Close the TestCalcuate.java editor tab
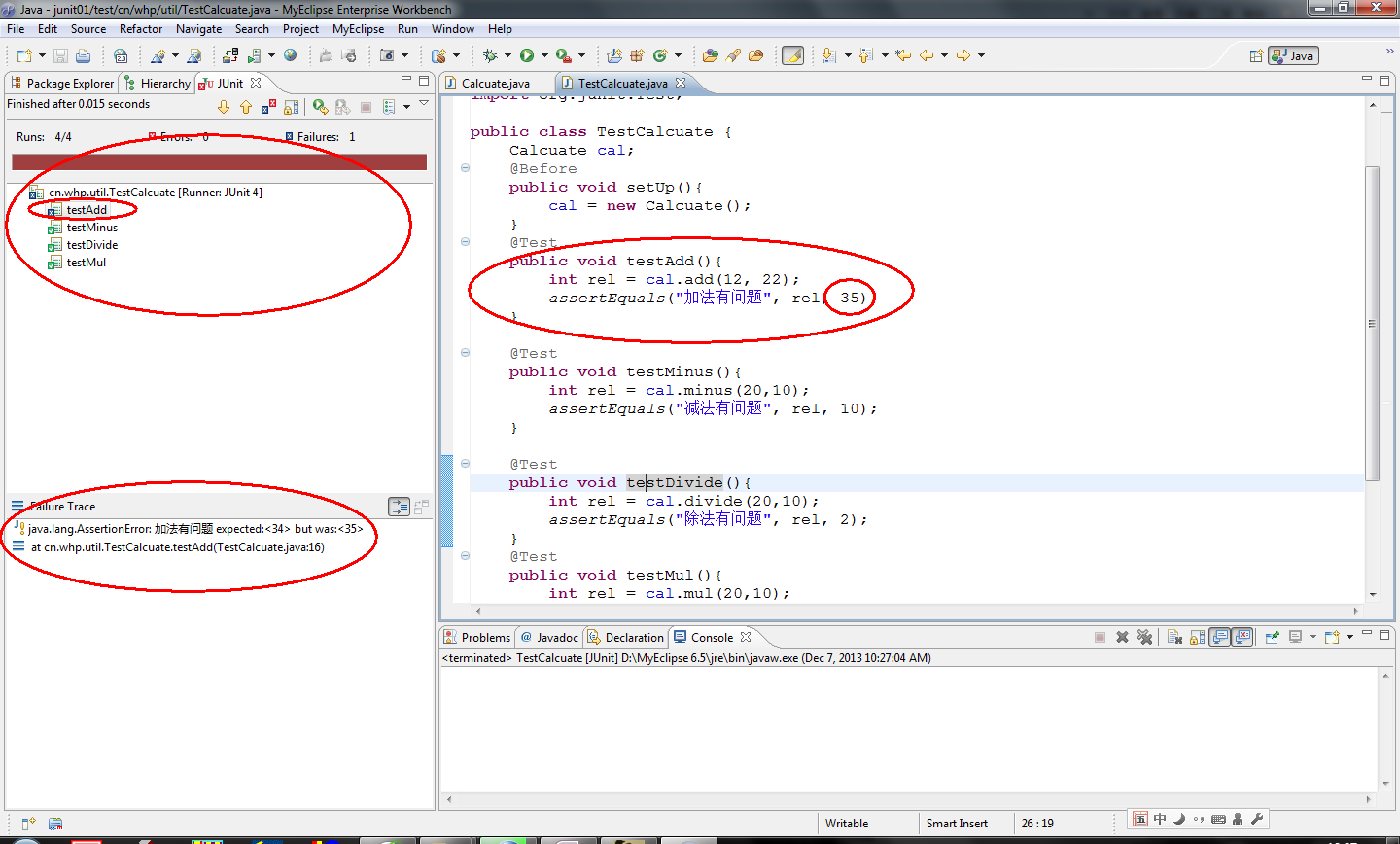This screenshot has width=1400, height=844. (681, 83)
